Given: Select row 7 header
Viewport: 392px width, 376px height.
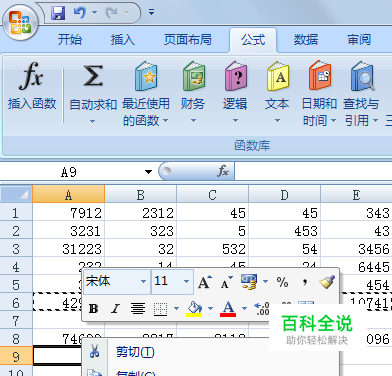Looking at the screenshot, I should [x=16, y=321].
